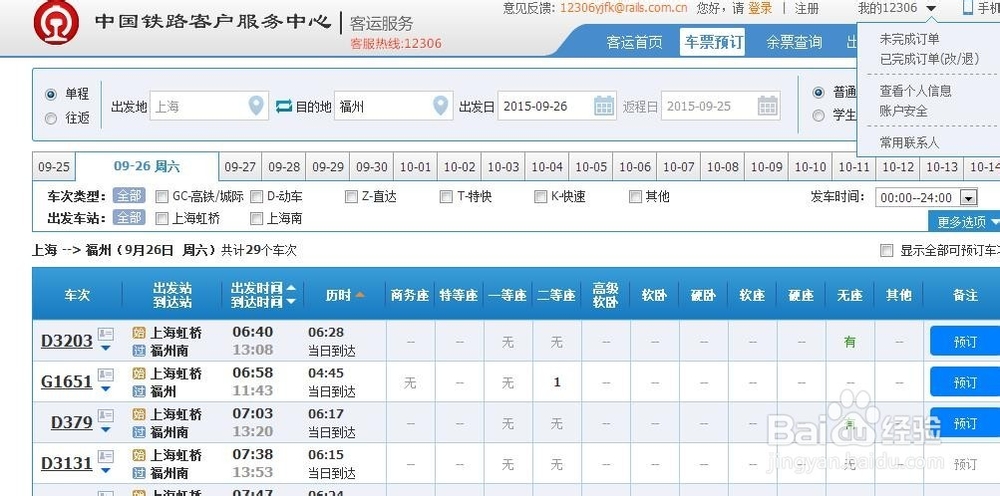Click the feedback email 12306yjfk@rails.com.cn
The width and height of the screenshot is (1000, 496).
[624, 8]
